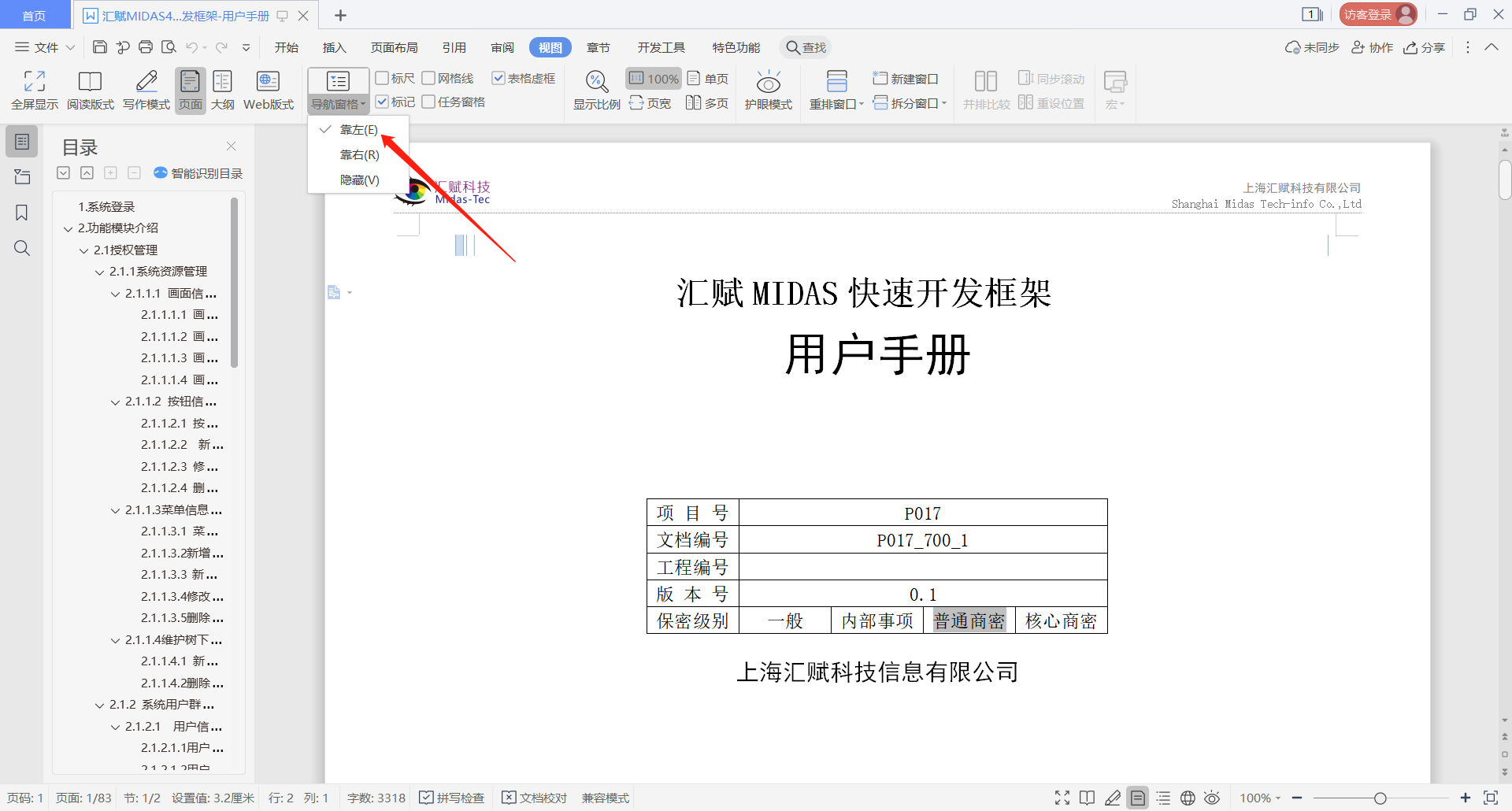
Task: Click smart TOC recognition (智能识别目录)
Action: tap(198, 173)
